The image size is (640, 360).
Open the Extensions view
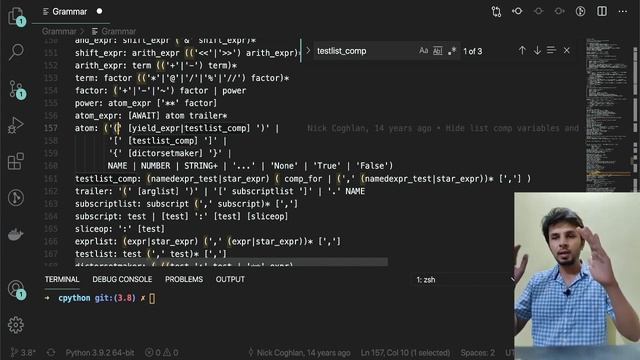pos(16,161)
